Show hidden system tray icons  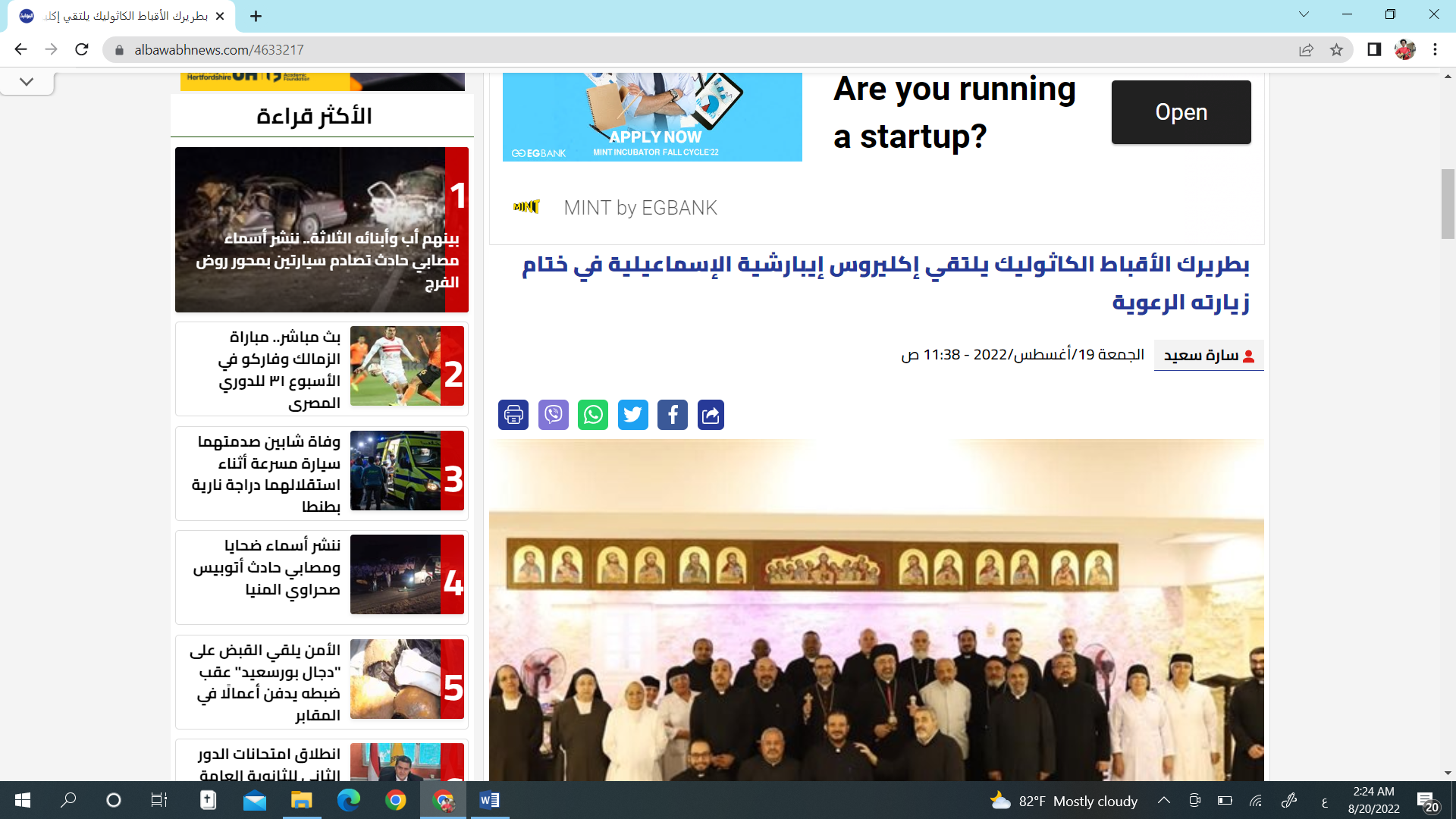1163,801
